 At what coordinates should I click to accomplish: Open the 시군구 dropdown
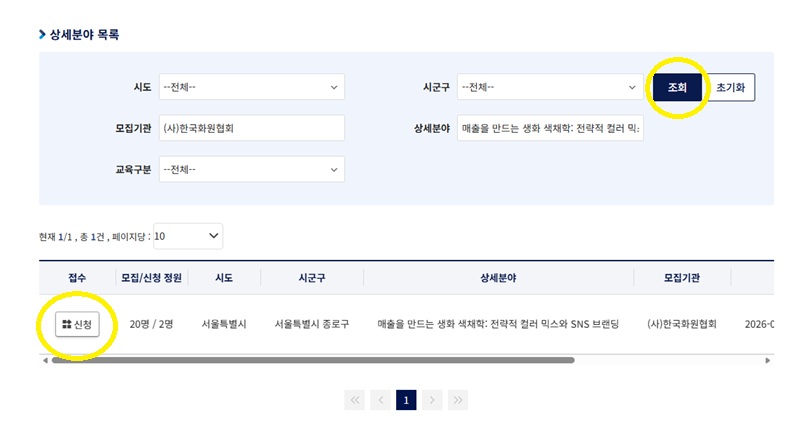click(550, 87)
